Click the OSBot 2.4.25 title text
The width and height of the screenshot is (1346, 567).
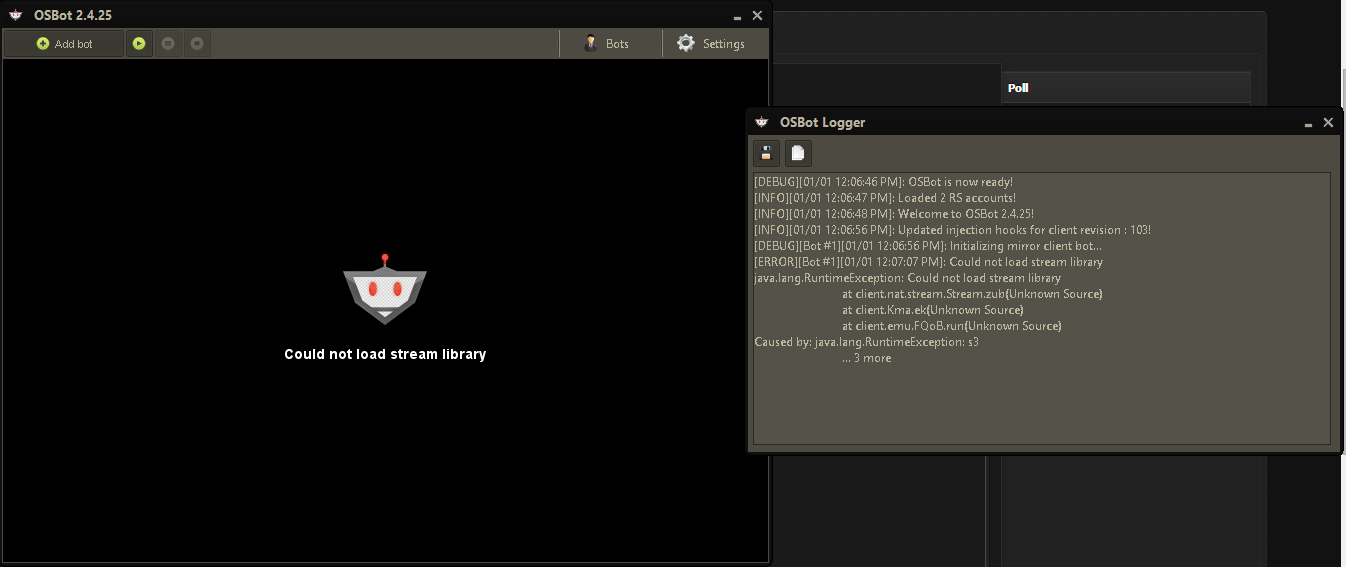pos(73,15)
